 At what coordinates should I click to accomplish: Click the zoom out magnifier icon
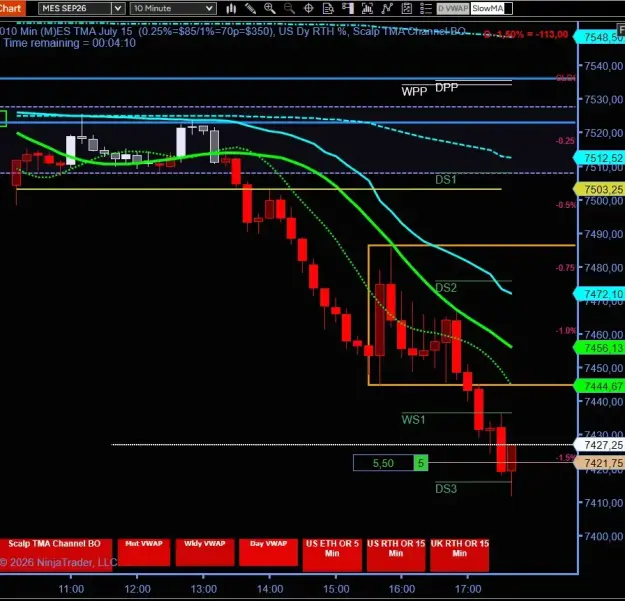tap(289, 8)
